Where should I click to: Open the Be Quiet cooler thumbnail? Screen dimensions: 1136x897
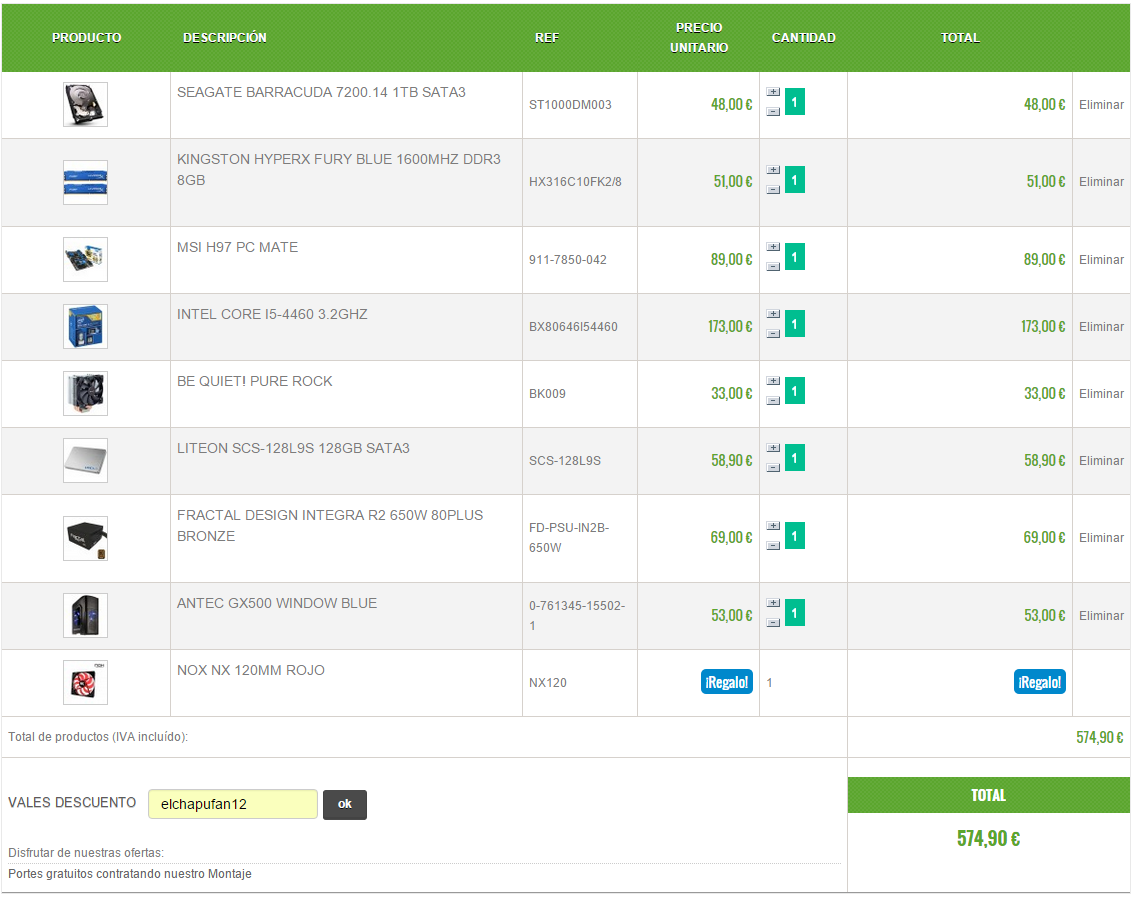point(85,393)
